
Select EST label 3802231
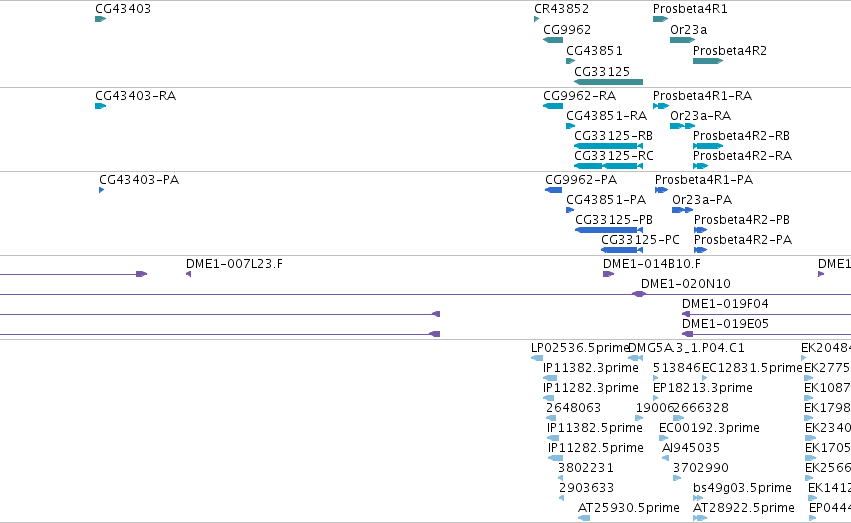[x=586, y=468]
